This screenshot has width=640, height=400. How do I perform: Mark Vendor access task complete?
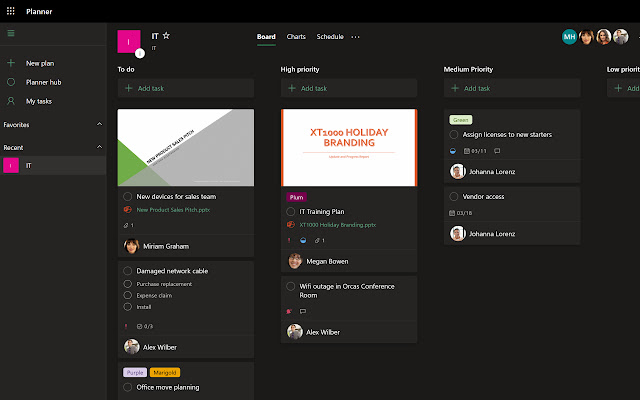click(x=453, y=196)
